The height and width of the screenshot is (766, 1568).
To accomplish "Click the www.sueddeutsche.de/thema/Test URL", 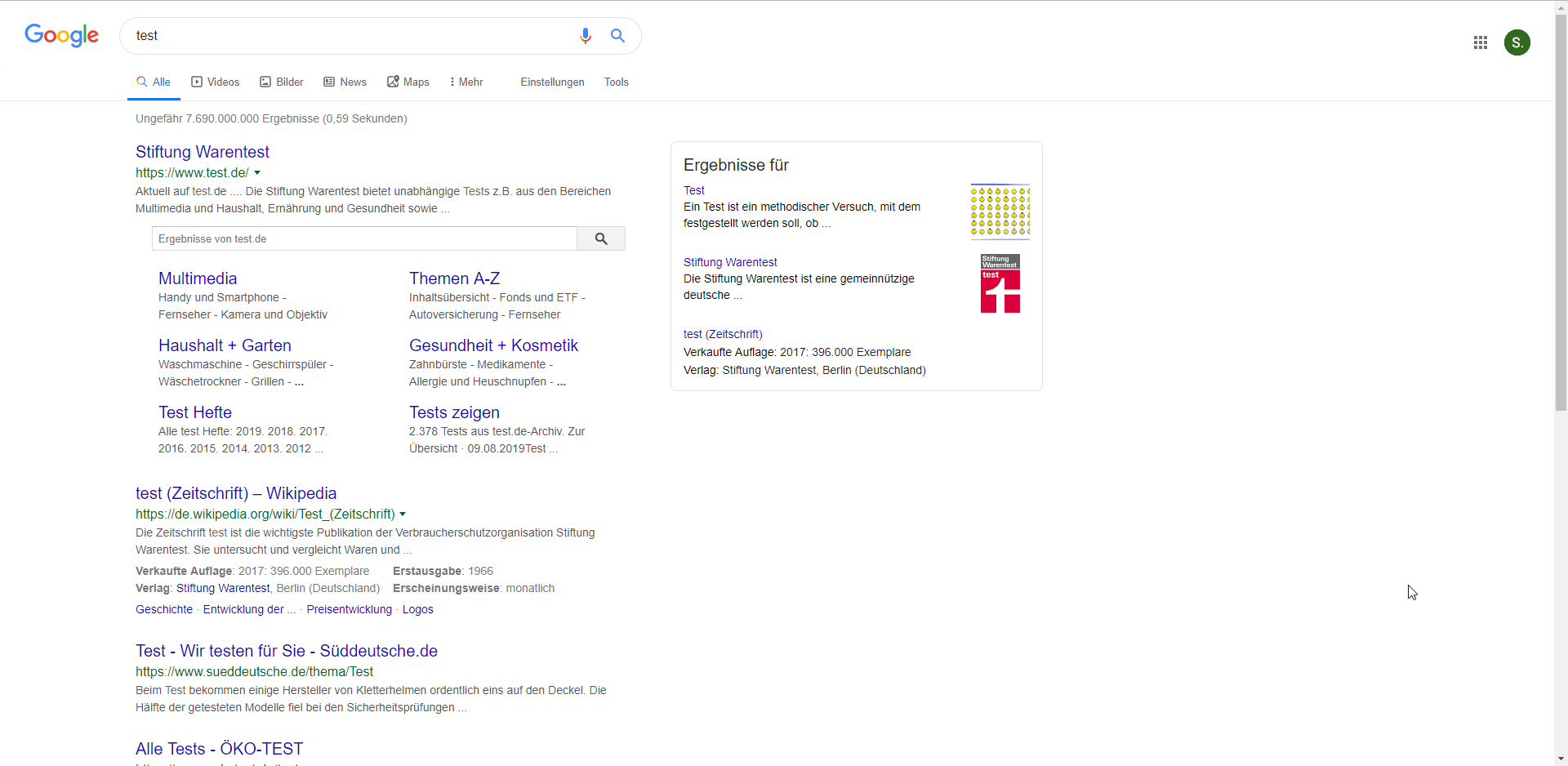I will click(254, 672).
